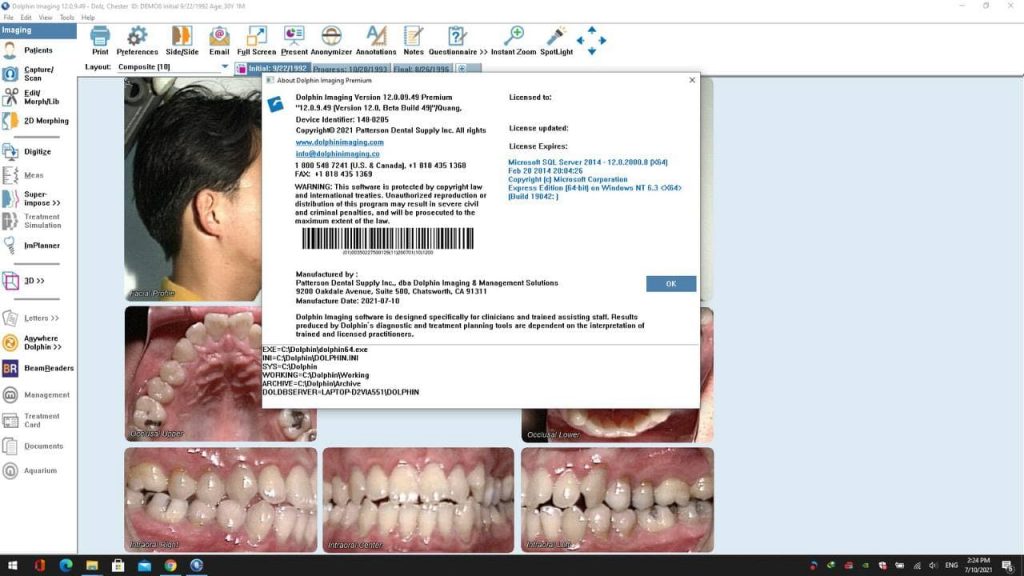Select the Intraoral Center photo thumbnail
The image size is (1024, 576).
(418, 499)
